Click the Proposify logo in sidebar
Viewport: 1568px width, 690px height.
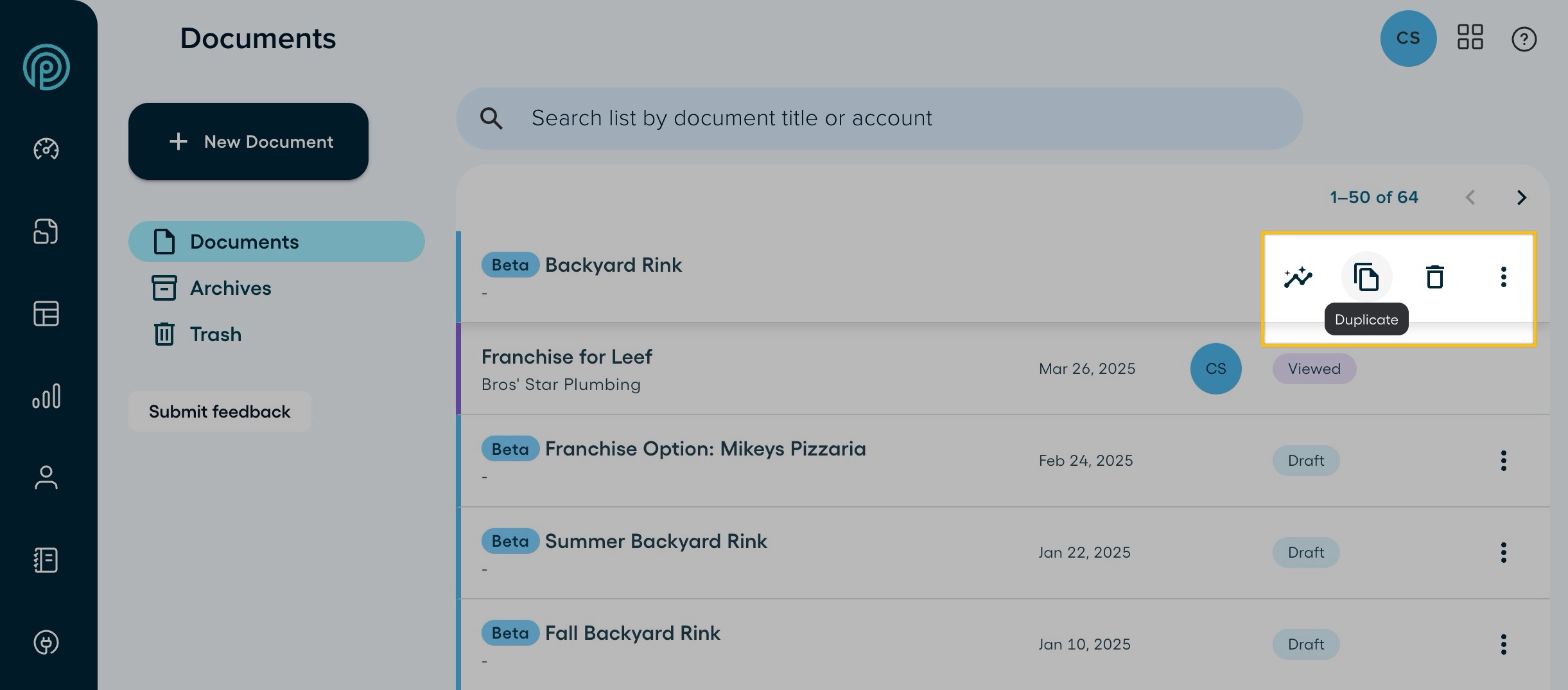[x=46, y=67]
